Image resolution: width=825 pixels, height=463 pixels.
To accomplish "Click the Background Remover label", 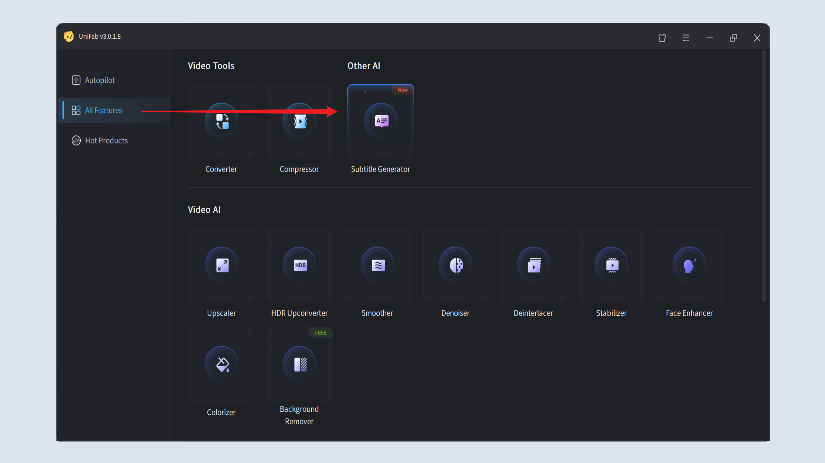I will click(299, 415).
